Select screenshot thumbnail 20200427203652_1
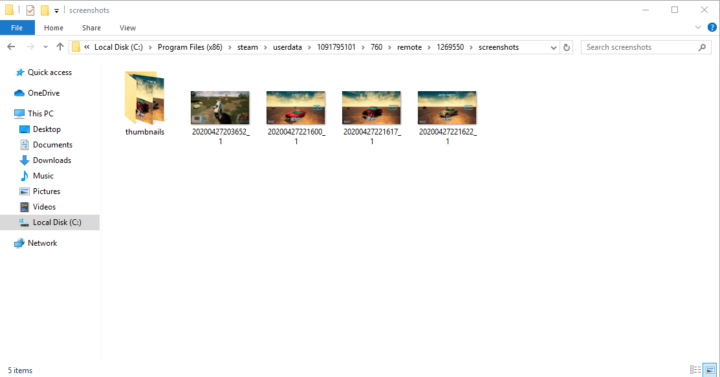The image size is (720, 377). (220, 108)
